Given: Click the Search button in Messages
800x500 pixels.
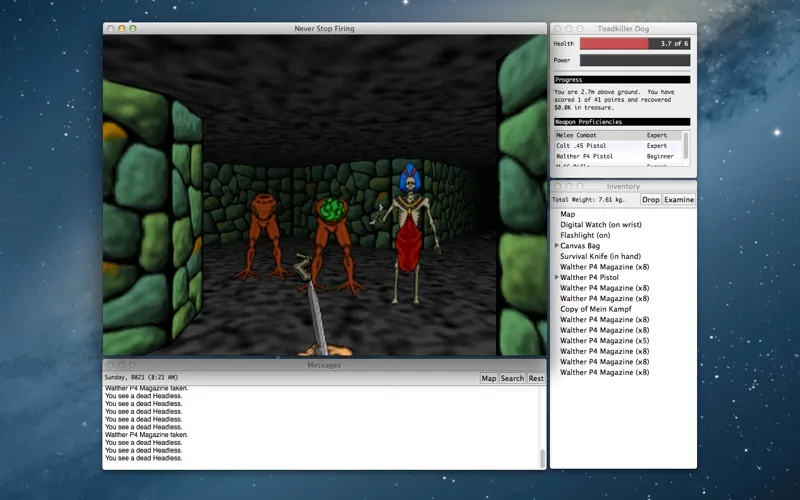Looking at the screenshot, I should coord(512,378).
